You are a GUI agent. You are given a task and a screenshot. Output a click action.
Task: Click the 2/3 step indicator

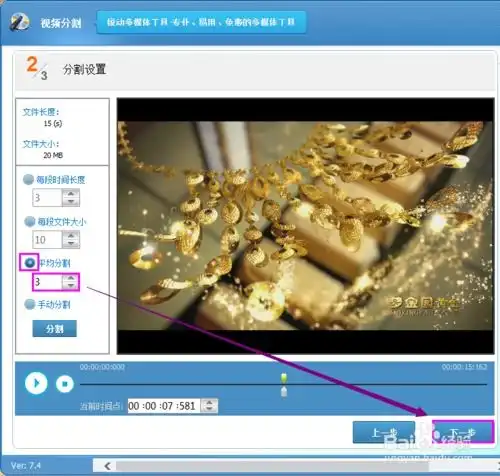tap(37, 68)
